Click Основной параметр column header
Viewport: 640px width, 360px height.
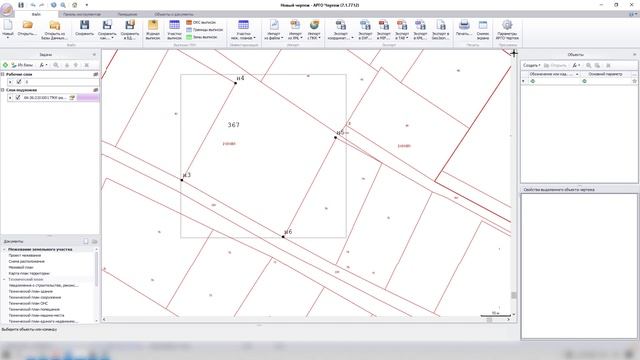[605, 74]
